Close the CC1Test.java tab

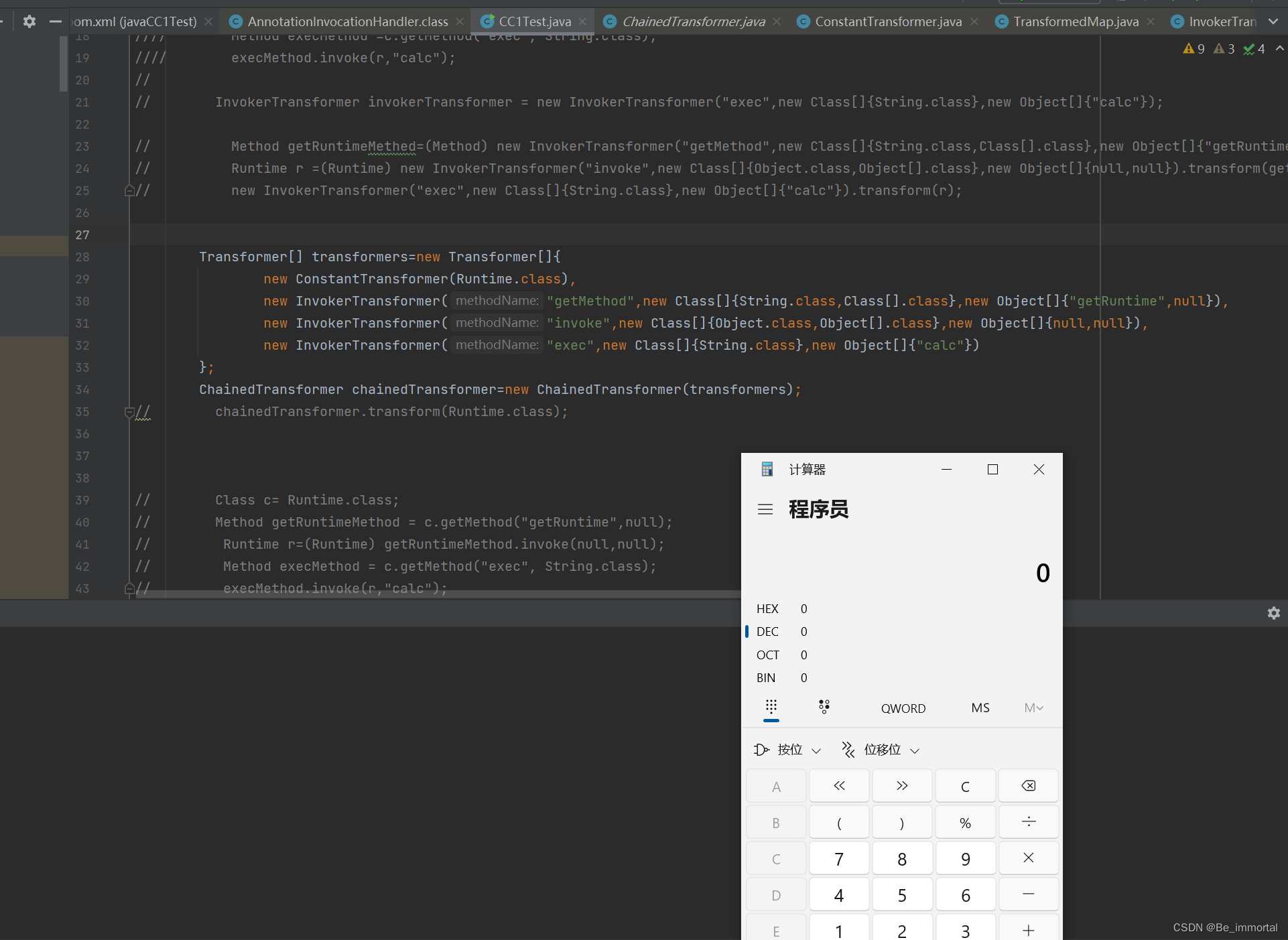coord(583,21)
